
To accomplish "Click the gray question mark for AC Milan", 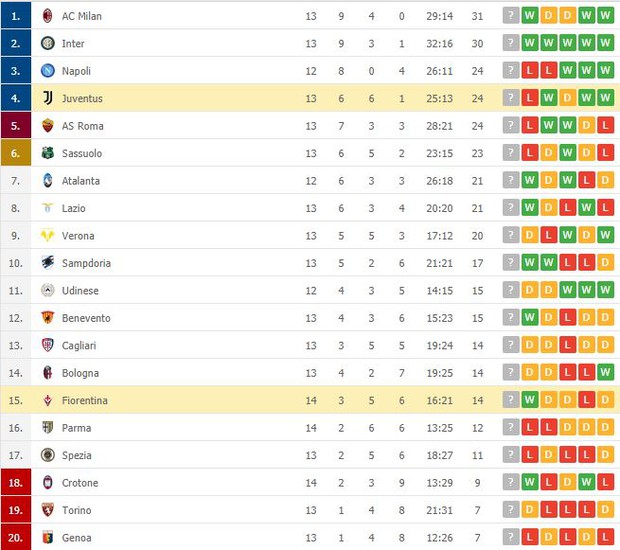I will [x=512, y=16].
